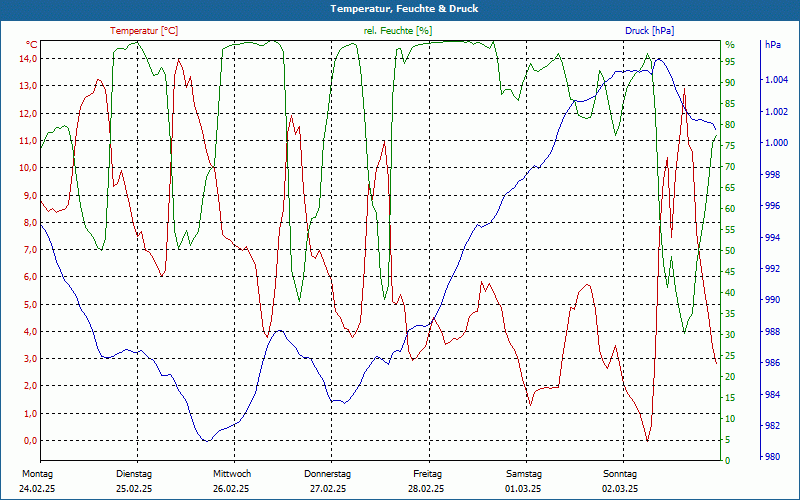Click the '990' pressure axis value
Screen dimensions: 800x500
click(772, 299)
